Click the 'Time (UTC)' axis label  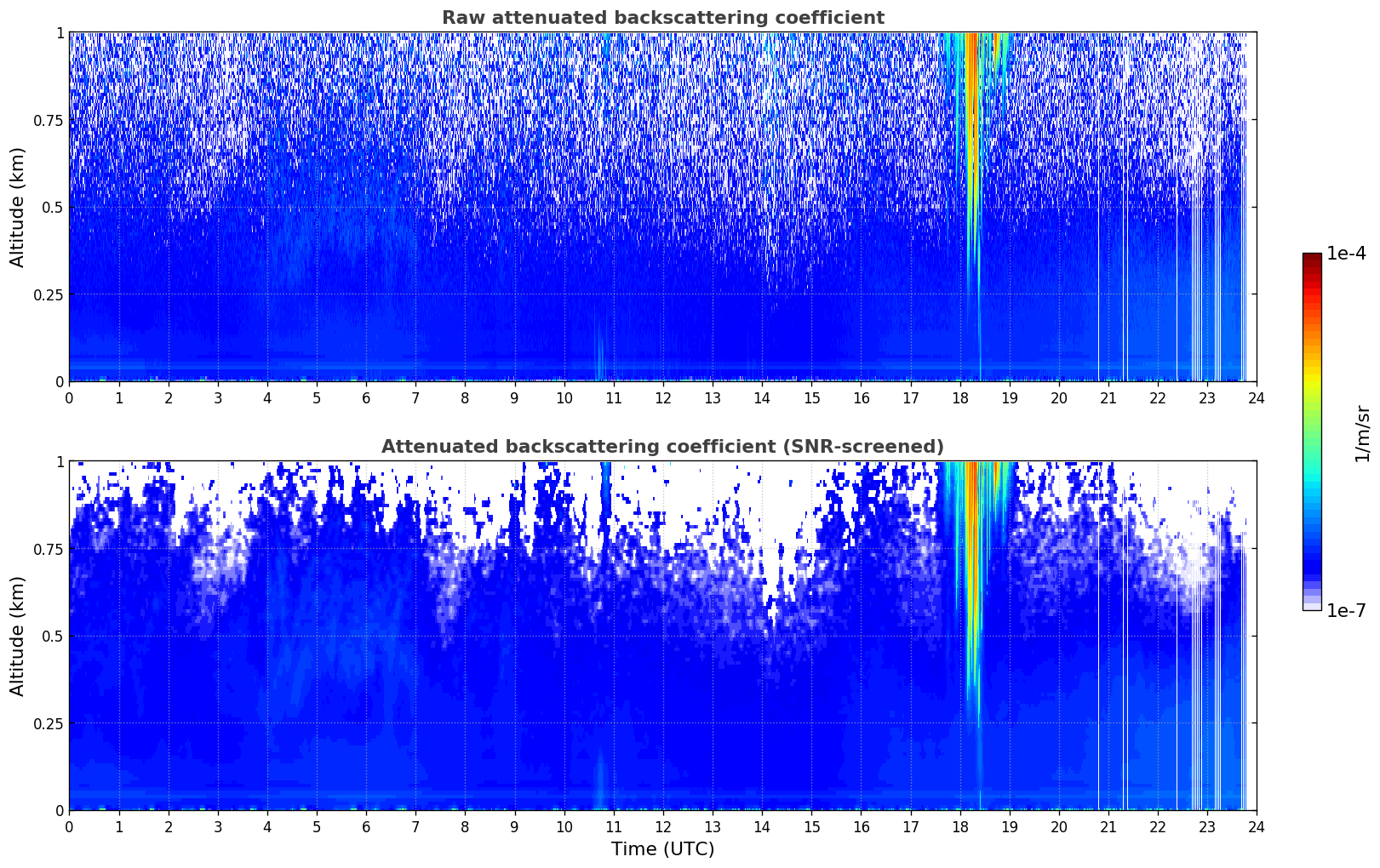[662, 849]
